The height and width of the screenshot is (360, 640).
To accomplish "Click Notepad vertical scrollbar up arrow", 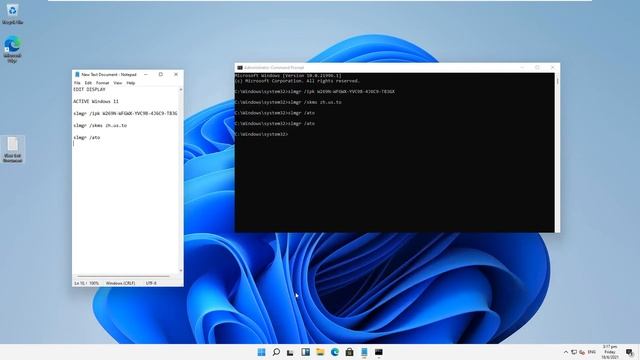I will tap(181, 89).
